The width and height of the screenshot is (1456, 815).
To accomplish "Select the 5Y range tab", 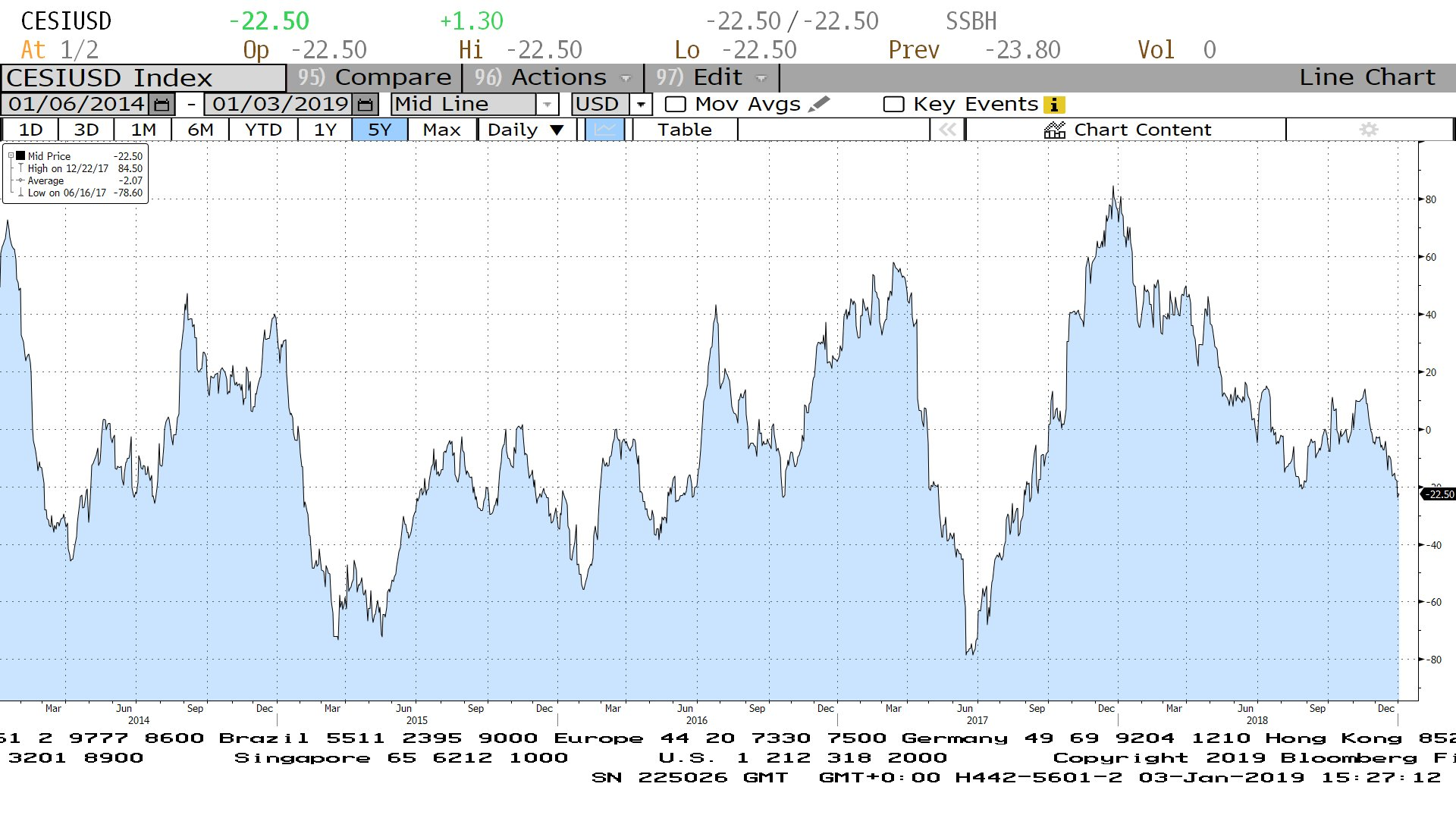I will [x=380, y=130].
